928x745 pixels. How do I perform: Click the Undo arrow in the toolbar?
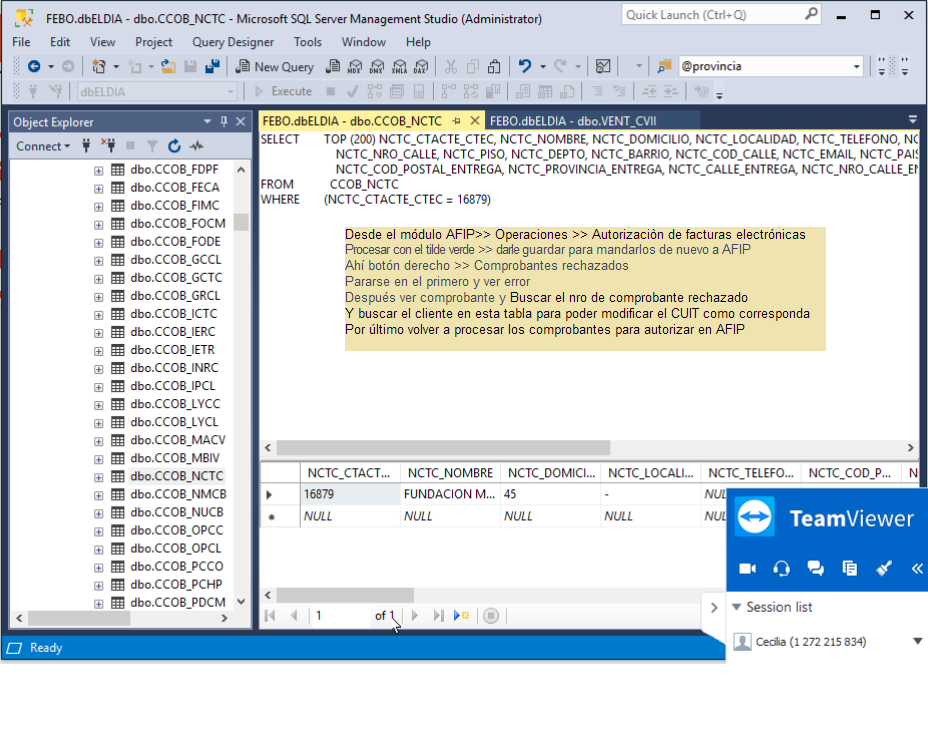tap(525, 67)
